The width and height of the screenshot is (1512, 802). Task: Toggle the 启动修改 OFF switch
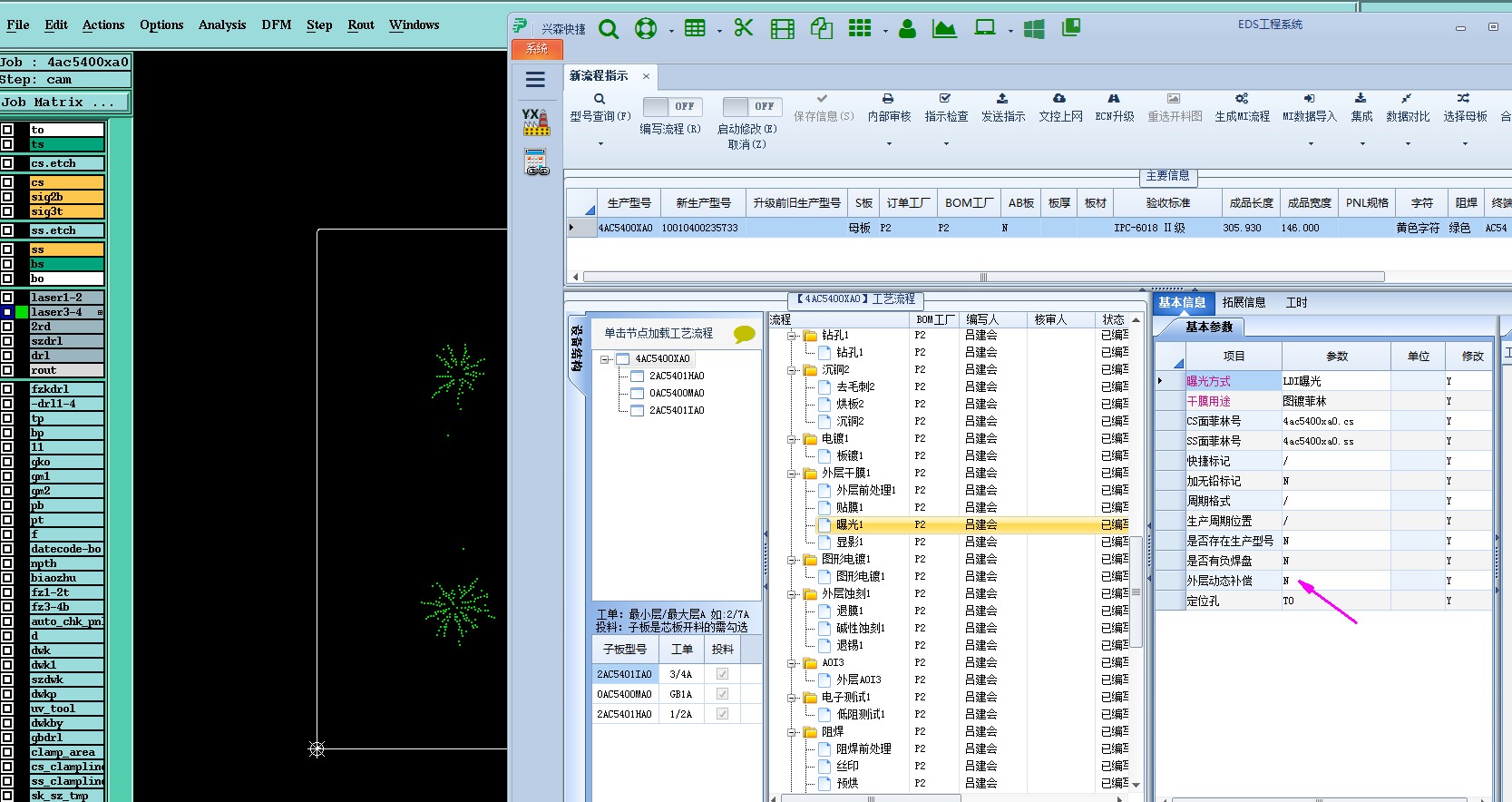(x=752, y=106)
